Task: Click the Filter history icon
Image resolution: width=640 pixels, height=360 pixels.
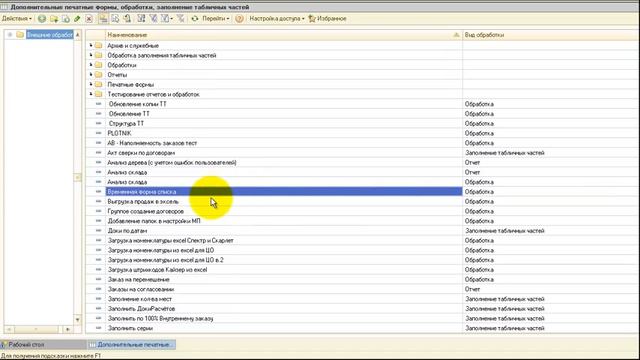Action: tap(165, 19)
